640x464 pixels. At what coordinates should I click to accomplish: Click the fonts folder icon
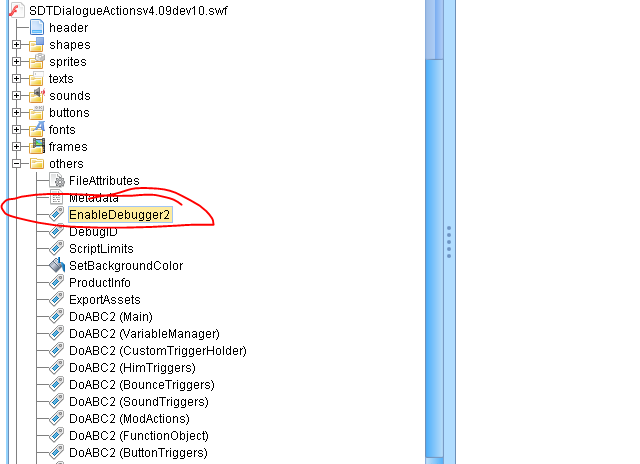37,129
